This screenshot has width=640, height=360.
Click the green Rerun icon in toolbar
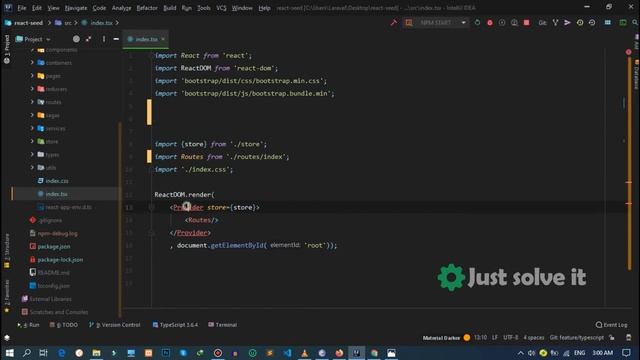coord(477,23)
